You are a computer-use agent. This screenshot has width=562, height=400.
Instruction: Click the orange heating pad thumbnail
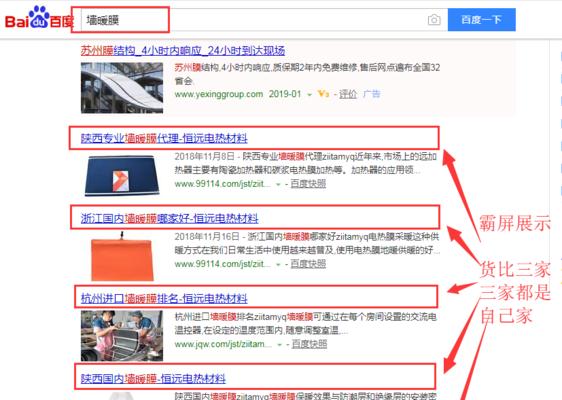122,256
